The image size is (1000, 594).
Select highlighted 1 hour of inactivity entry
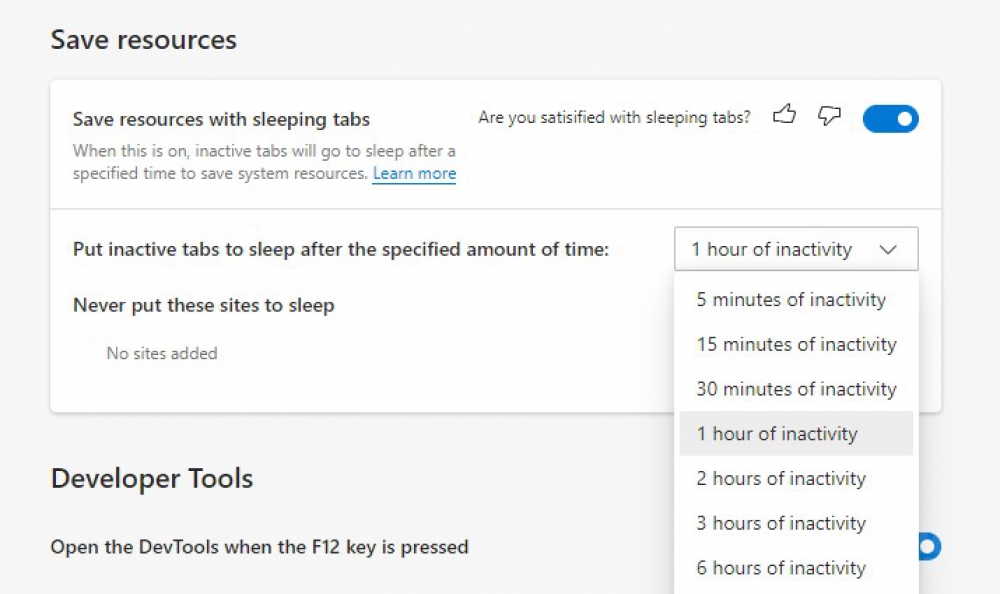pos(796,433)
